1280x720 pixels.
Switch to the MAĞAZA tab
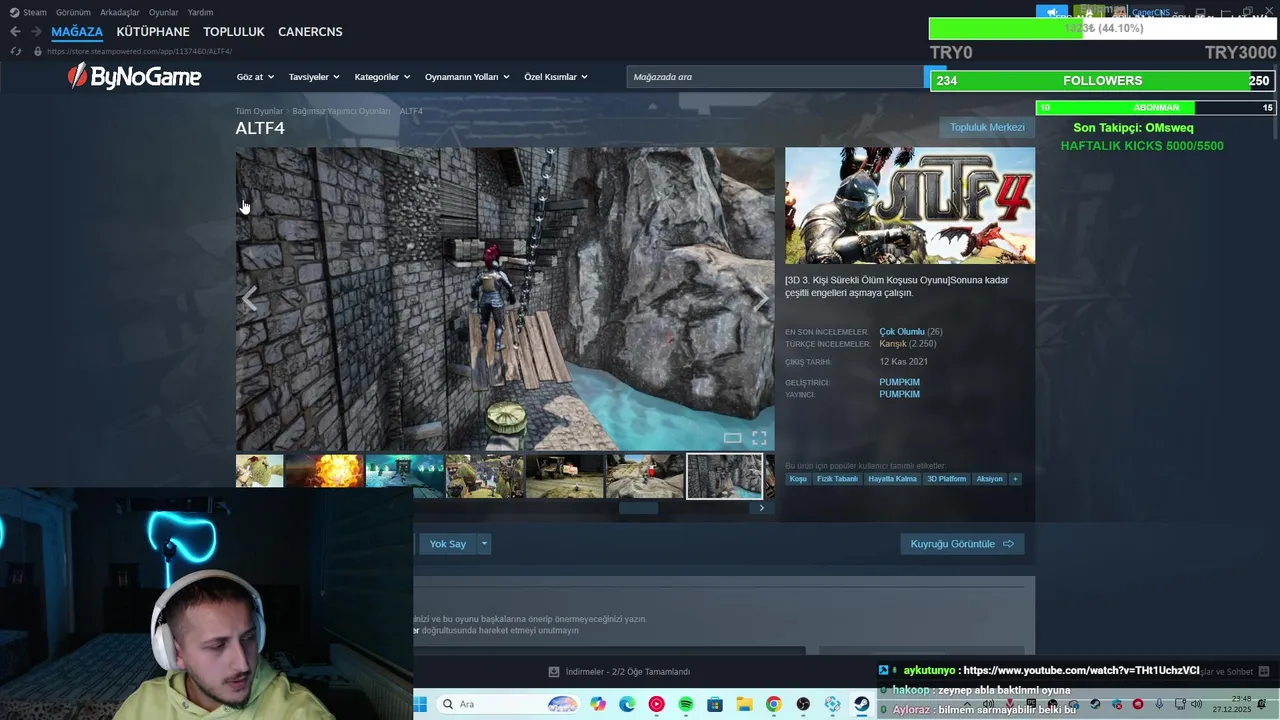coord(77,32)
